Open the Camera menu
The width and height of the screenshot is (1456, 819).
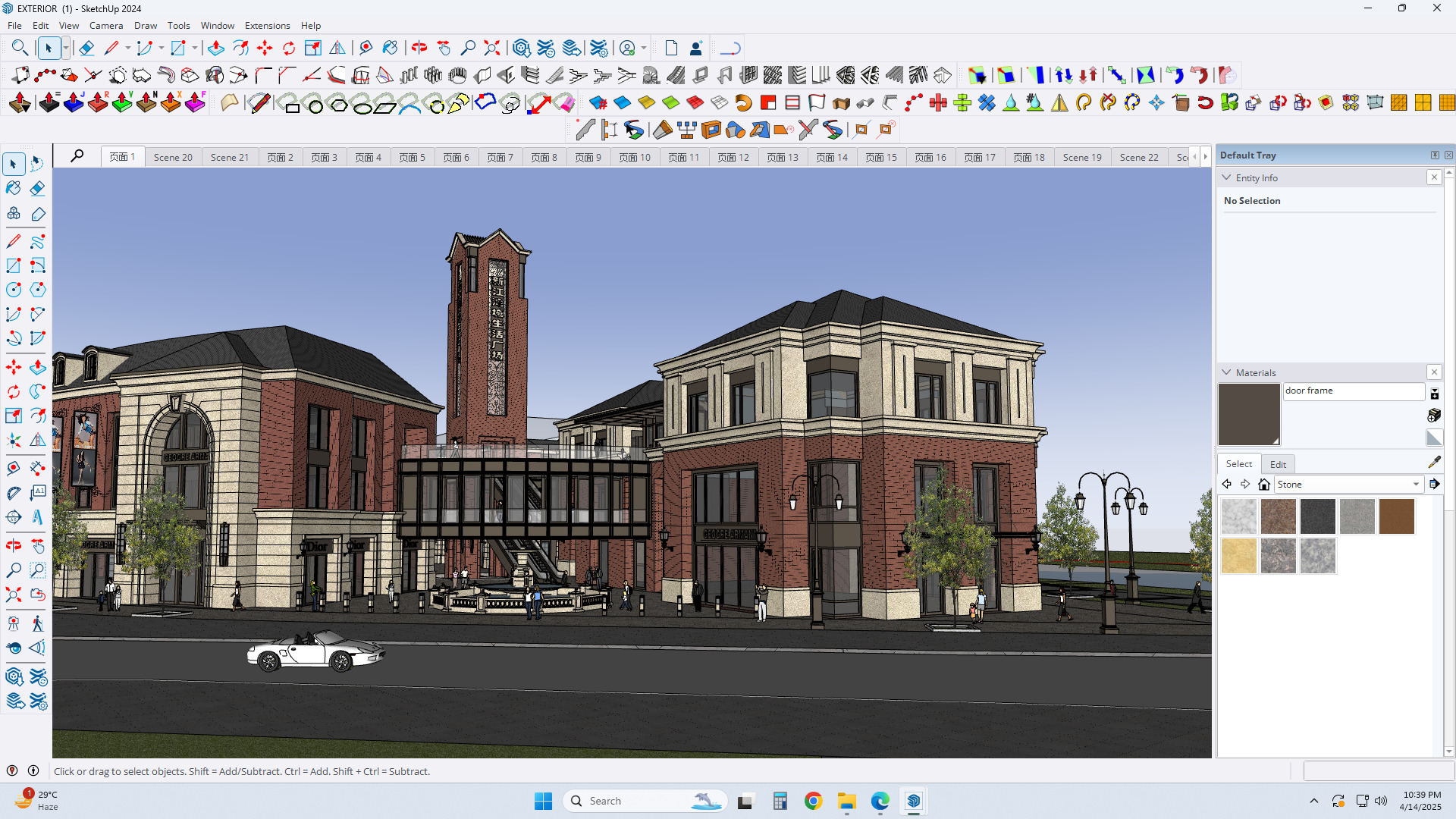point(106,25)
